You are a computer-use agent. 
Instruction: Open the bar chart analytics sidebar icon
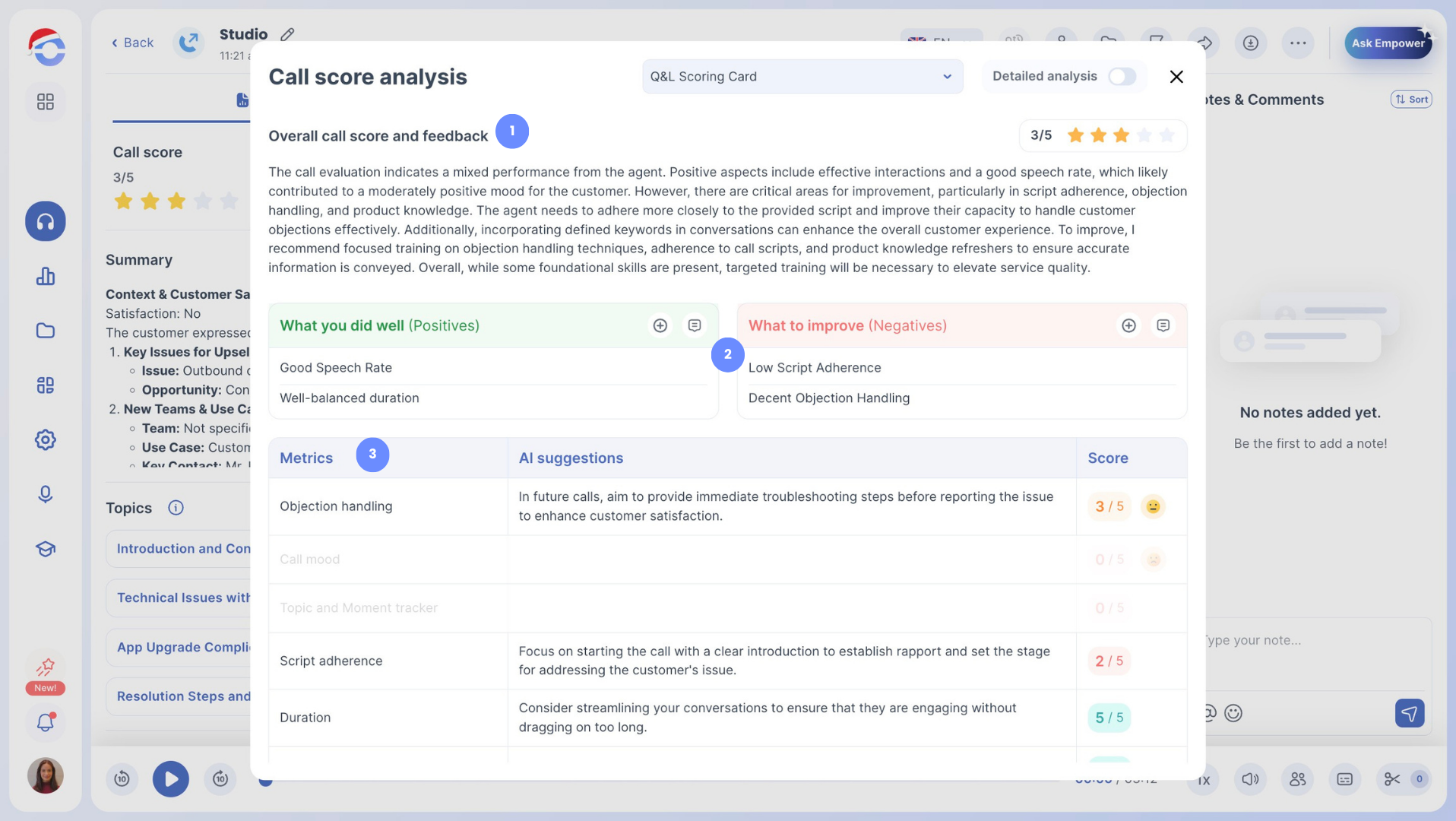(46, 276)
